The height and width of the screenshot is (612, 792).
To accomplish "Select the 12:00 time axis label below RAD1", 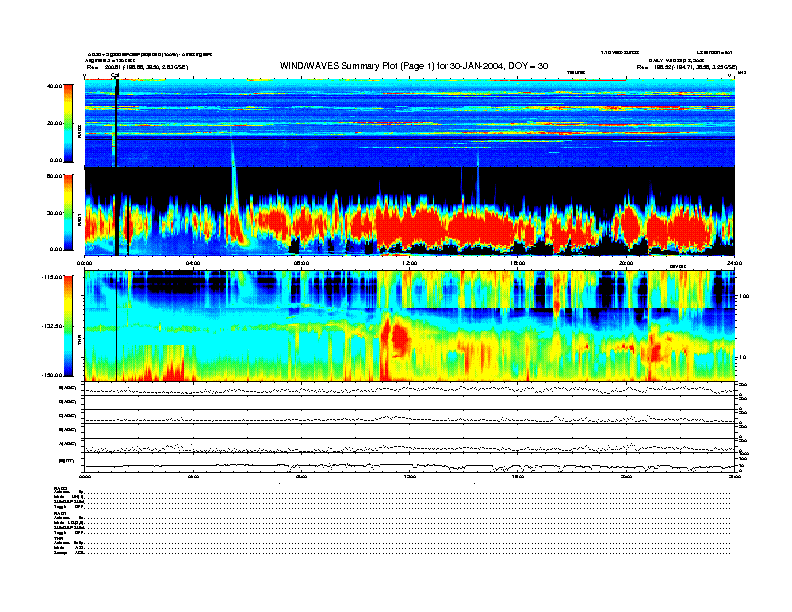I will click(x=408, y=262).
